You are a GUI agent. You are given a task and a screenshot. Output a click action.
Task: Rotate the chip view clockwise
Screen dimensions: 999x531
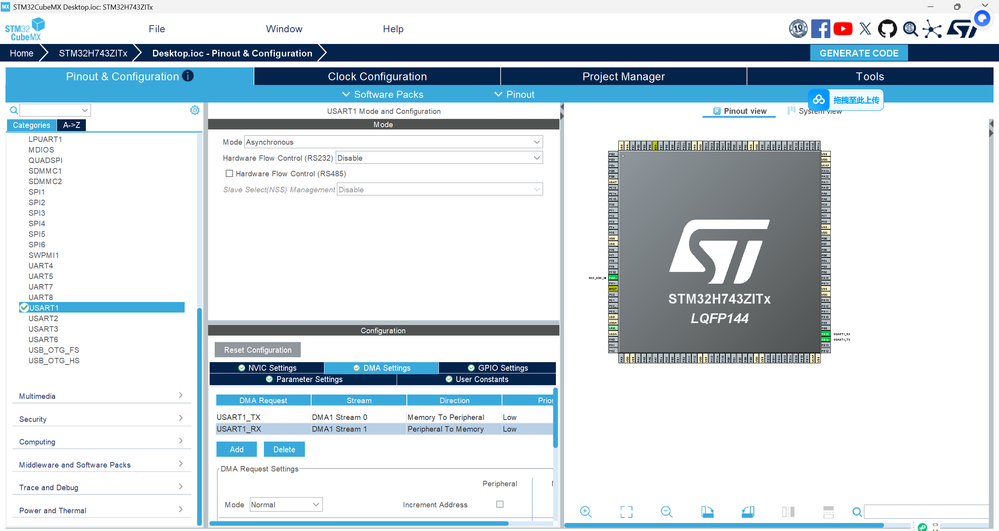tap(707, 512)
